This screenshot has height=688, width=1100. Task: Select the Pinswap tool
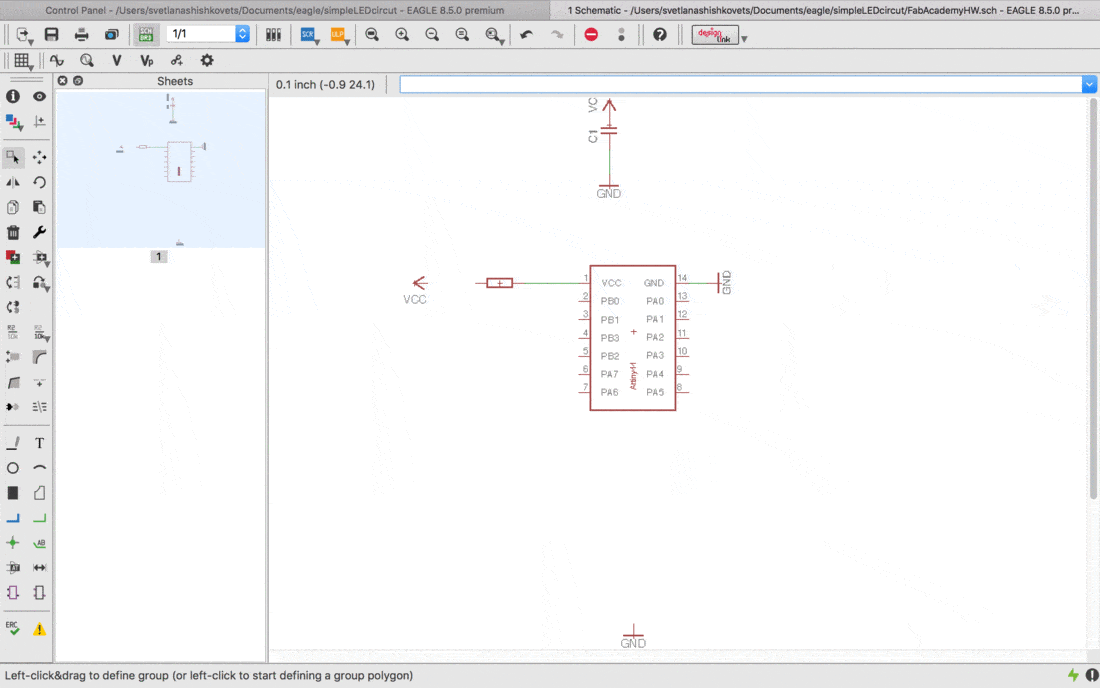coord(13,283)
